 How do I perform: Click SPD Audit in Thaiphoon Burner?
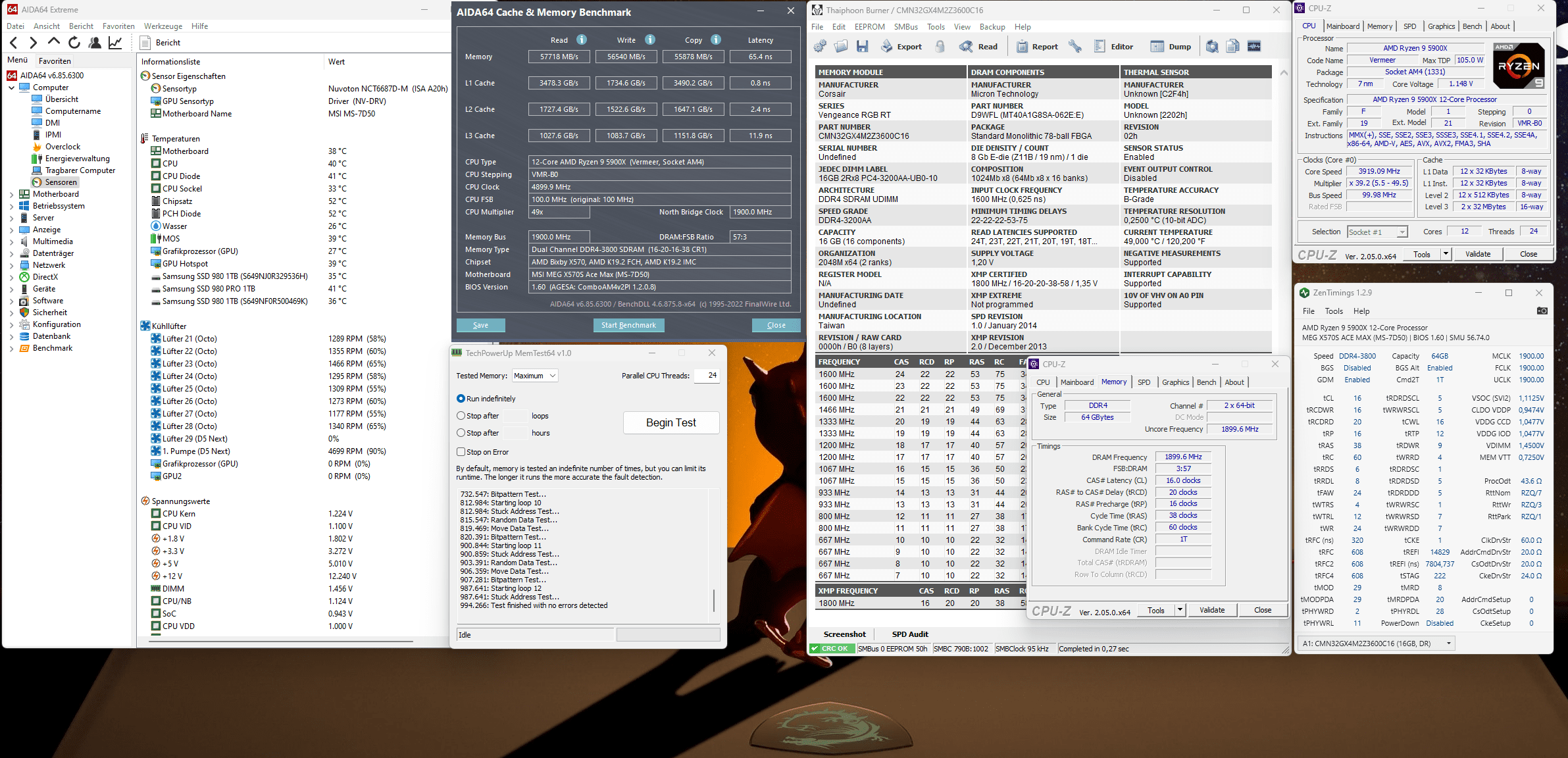click(x=910, y=634)
